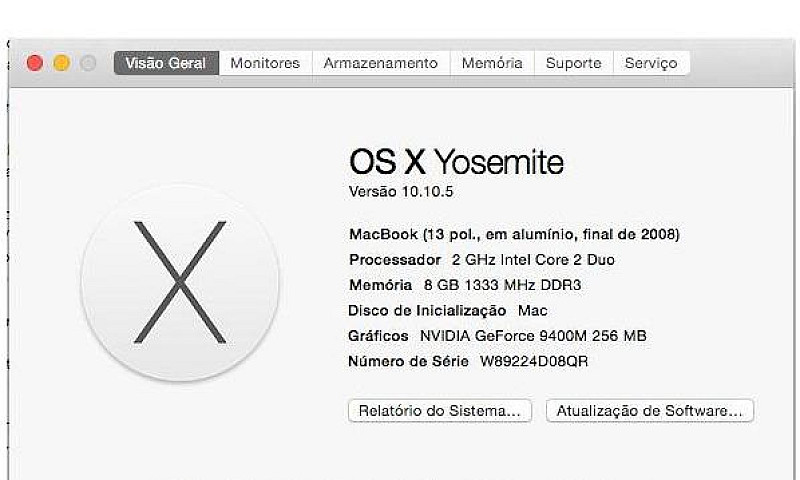Click the Versão 10.10.5 text
Image resolution: width=800 pixels, height=480 pixels.
pos(401,192)
